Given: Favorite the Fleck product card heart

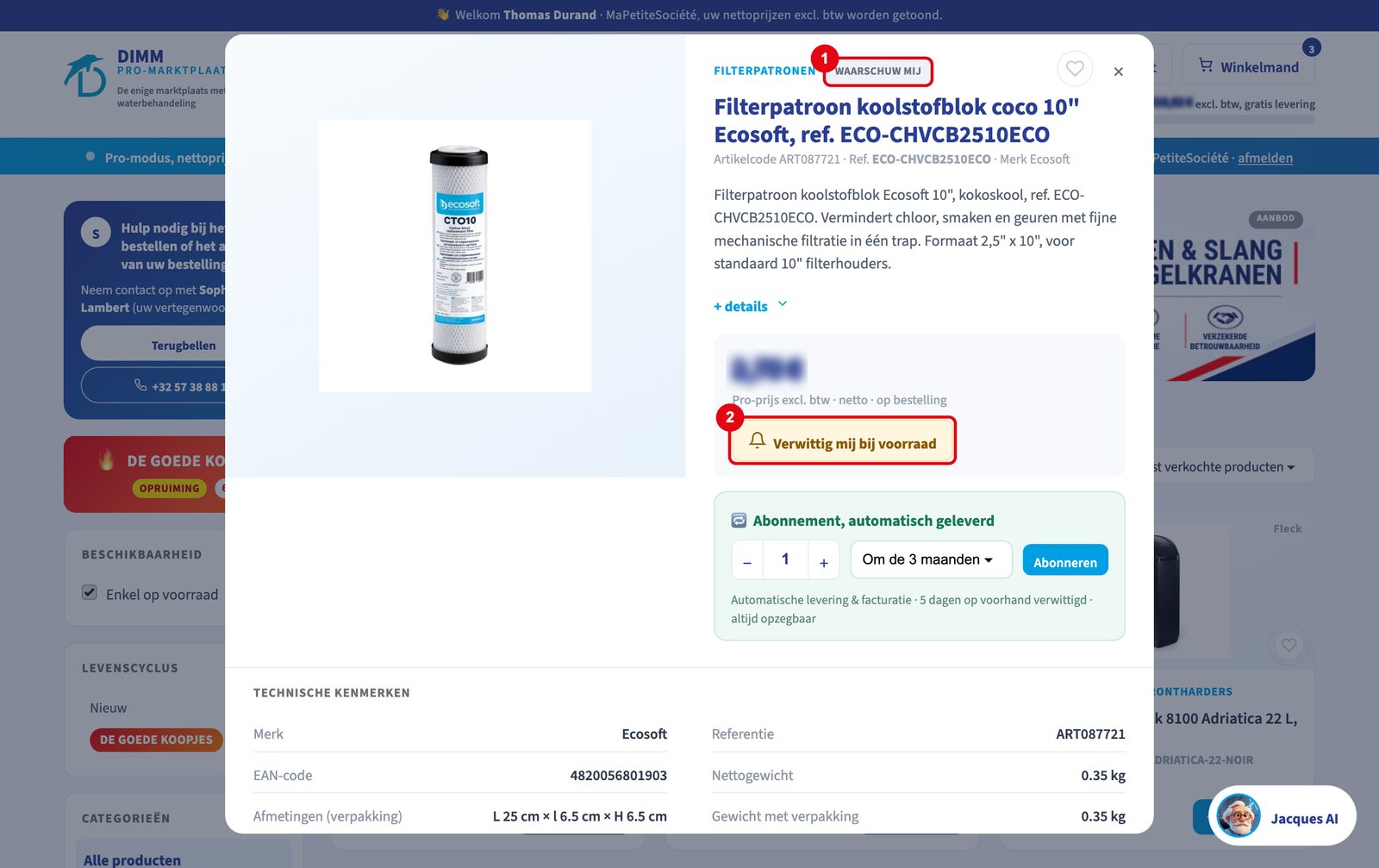Looking at the screenshot, I should pos(1289,645).
